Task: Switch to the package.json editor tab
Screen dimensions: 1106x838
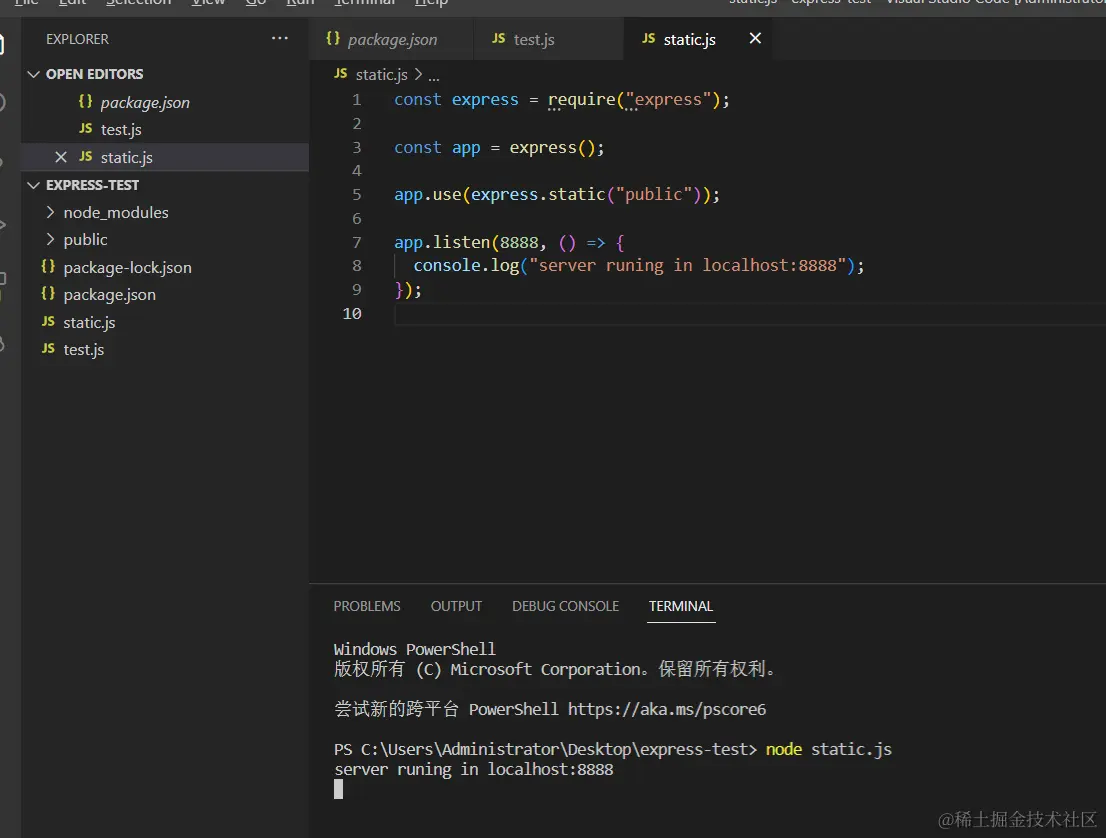Action: click(392, 39)
